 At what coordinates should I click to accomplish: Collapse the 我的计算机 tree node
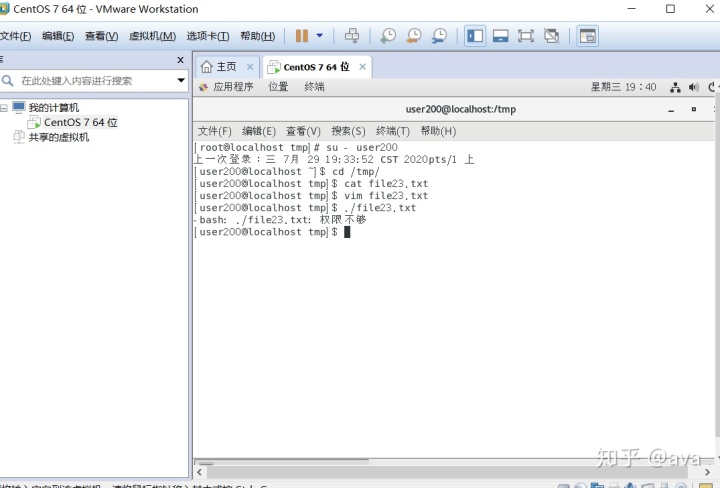coord(4,108)
